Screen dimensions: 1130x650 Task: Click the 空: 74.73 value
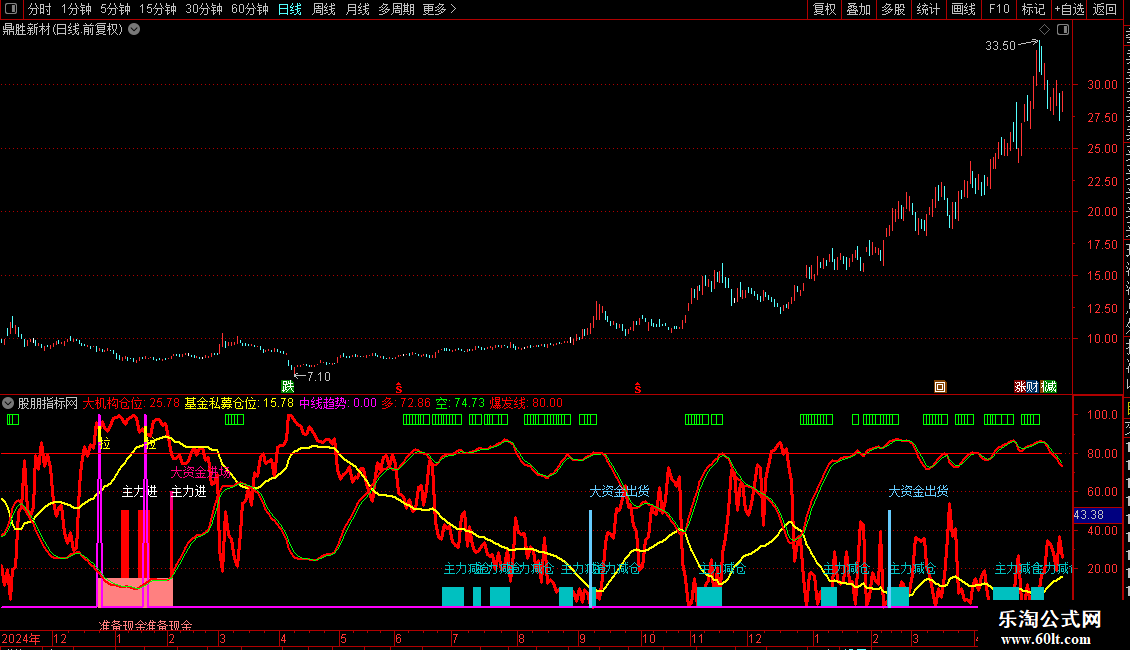pyautogui.click(x=461, y=403)
